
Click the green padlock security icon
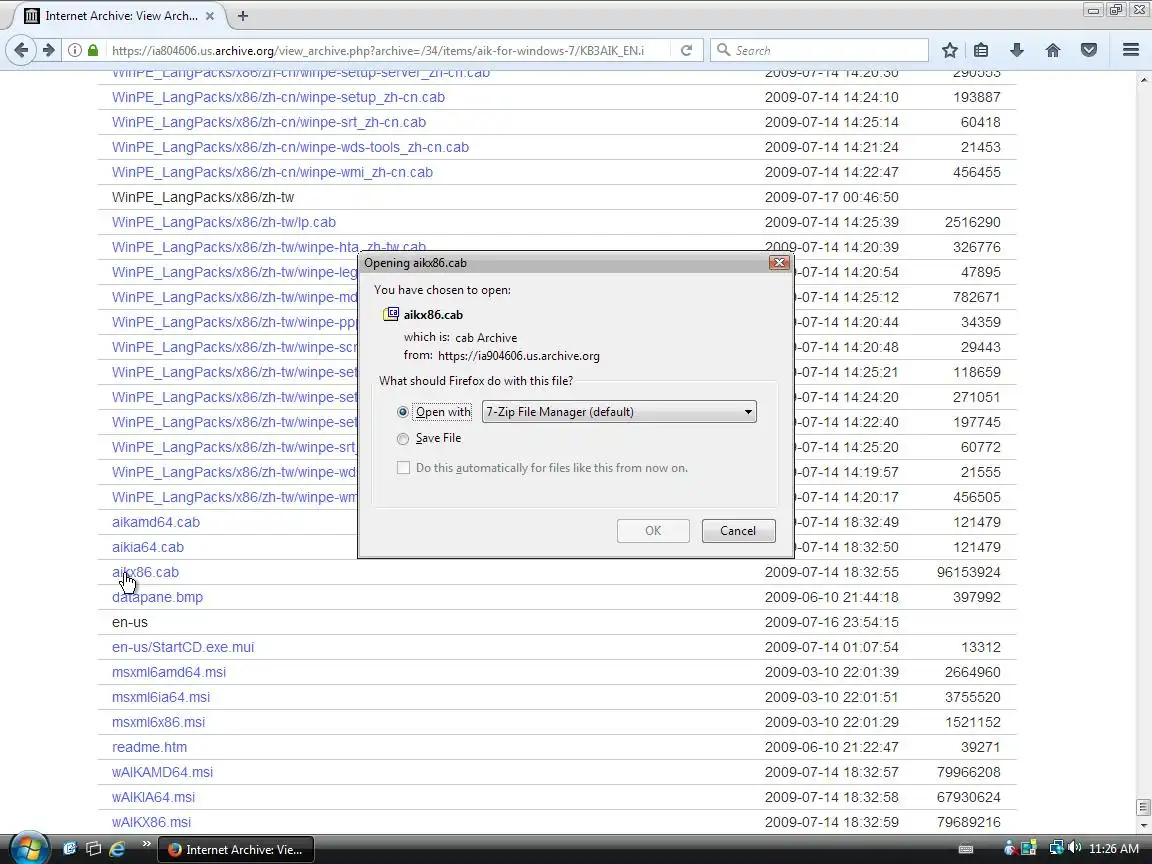click(93, 50)
